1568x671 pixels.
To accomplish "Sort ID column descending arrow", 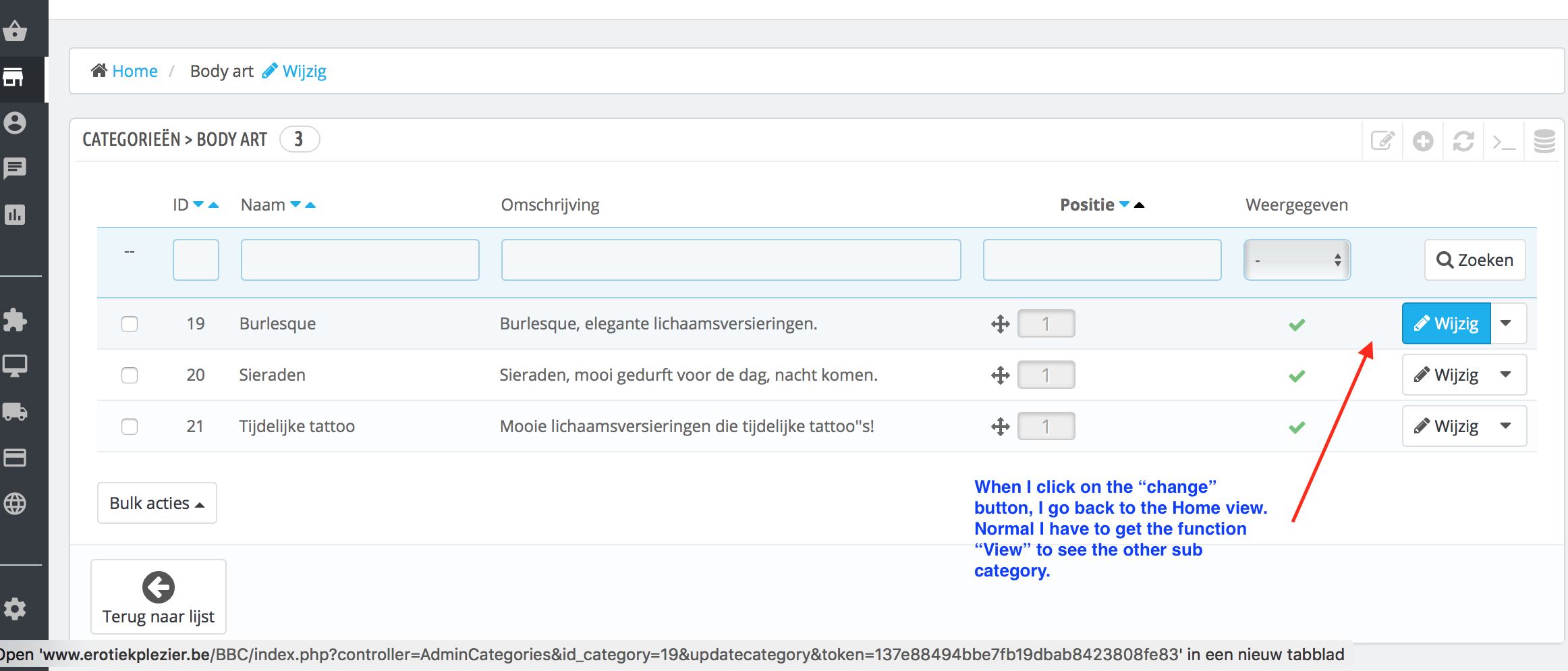I will click(x=198, y=204).
